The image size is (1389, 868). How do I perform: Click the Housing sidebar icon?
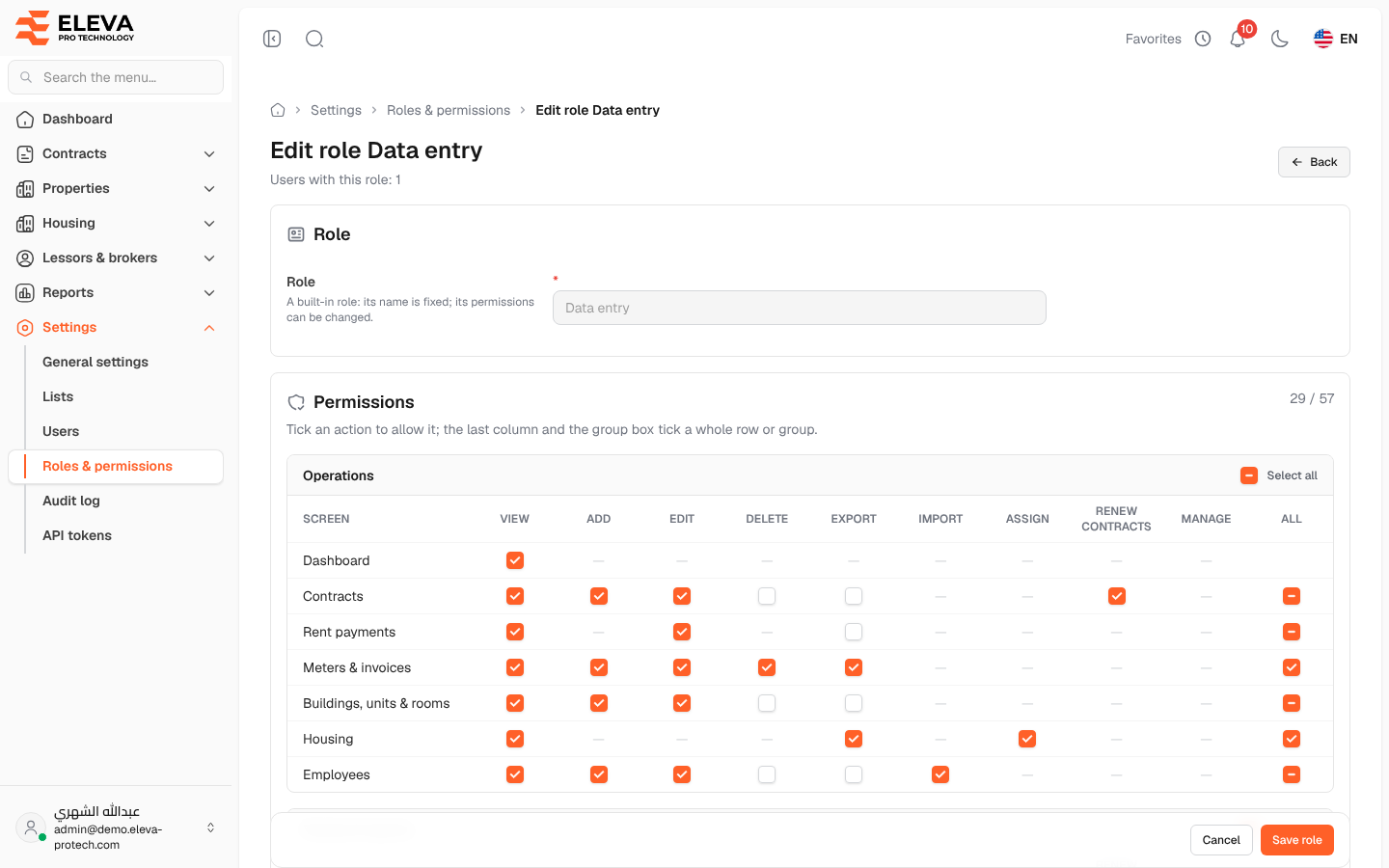tap(25, 223)
